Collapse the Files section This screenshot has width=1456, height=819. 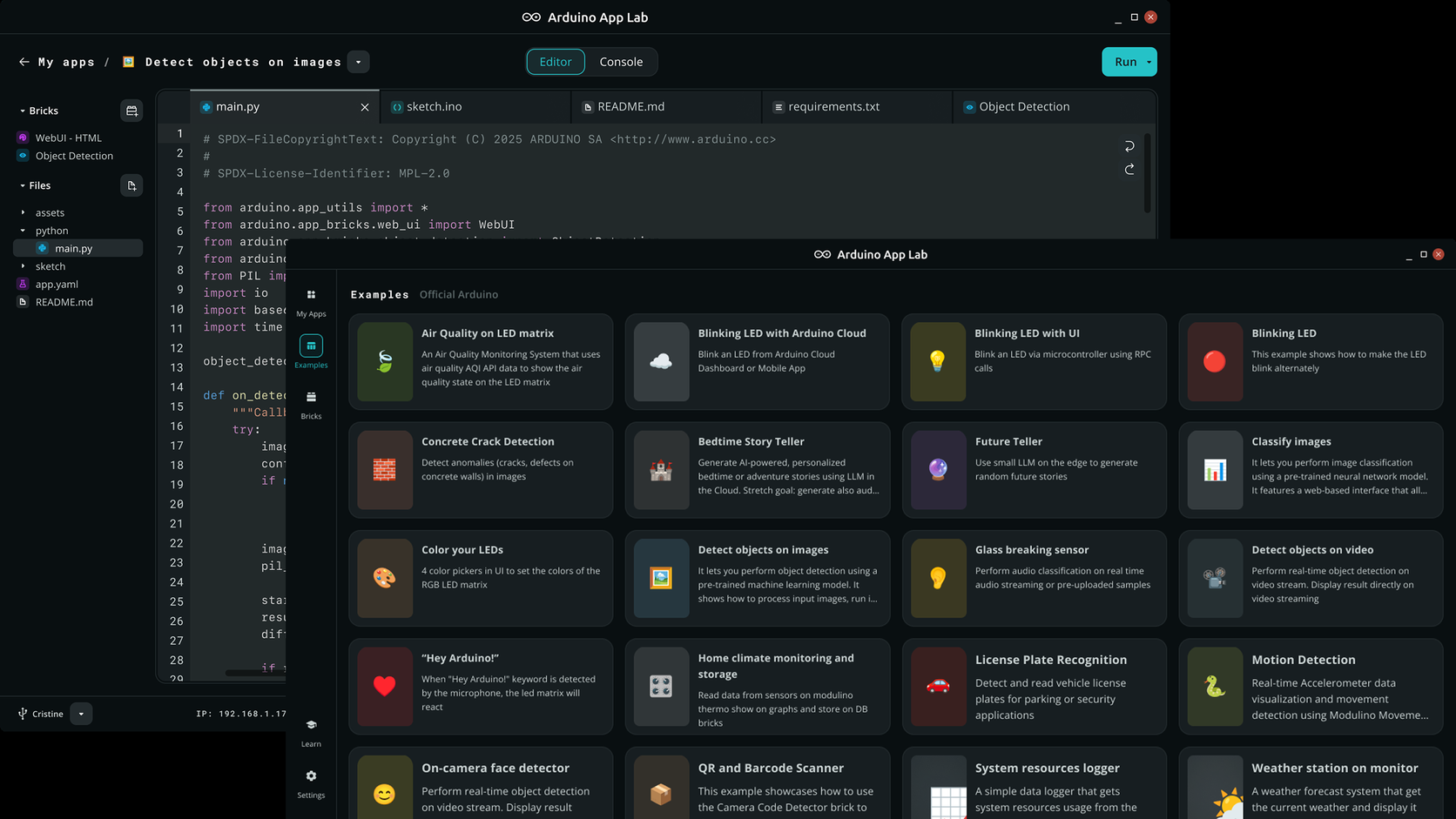(x=23, y=185)
